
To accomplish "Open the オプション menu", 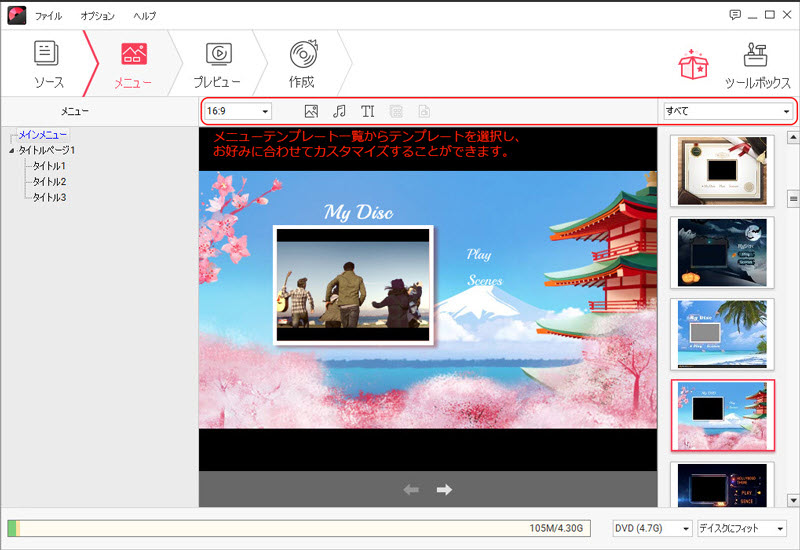I will click(98, 16).
